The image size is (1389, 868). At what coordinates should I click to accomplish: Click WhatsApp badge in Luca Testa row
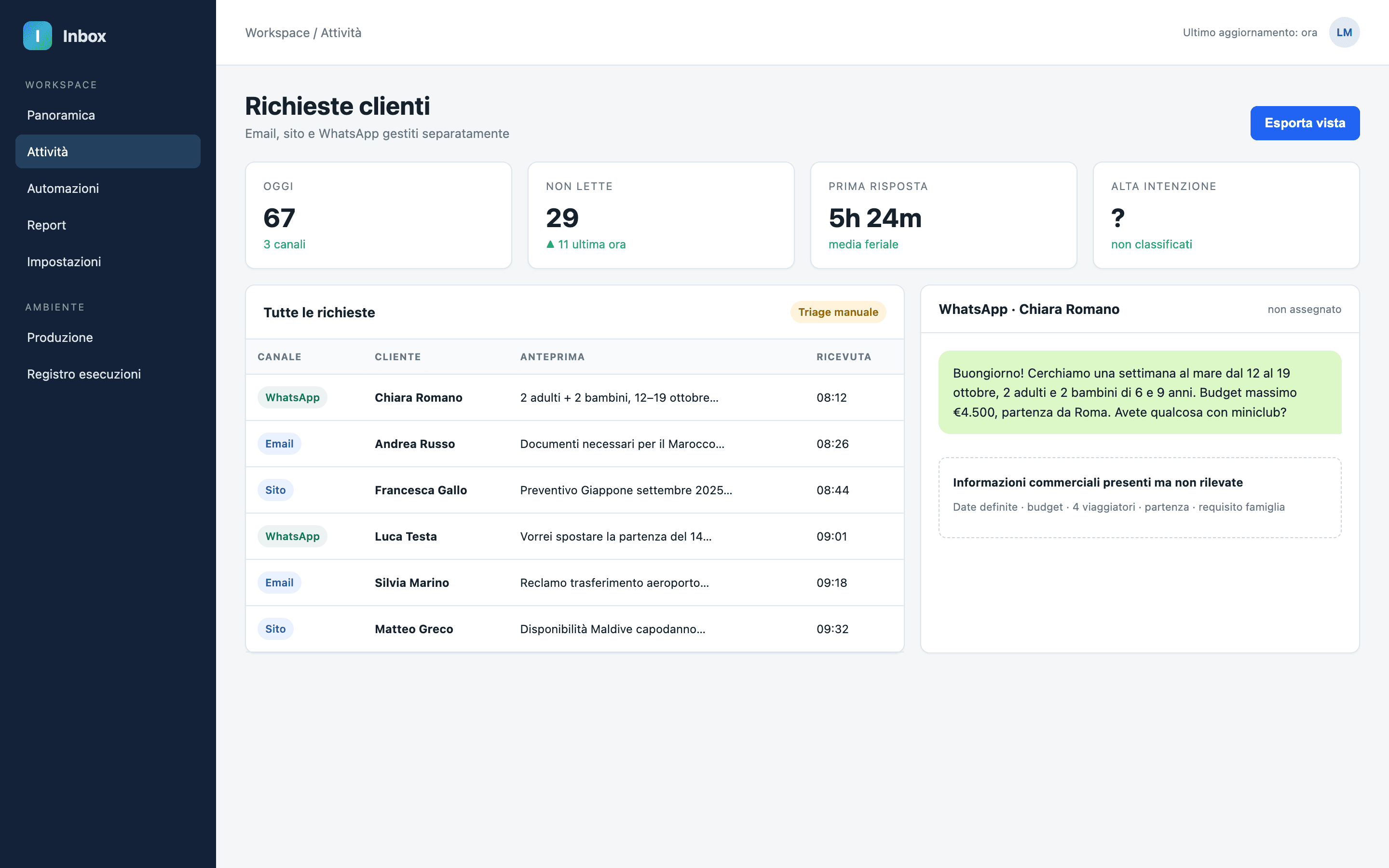pyautogui.click(x=292, y=536)
